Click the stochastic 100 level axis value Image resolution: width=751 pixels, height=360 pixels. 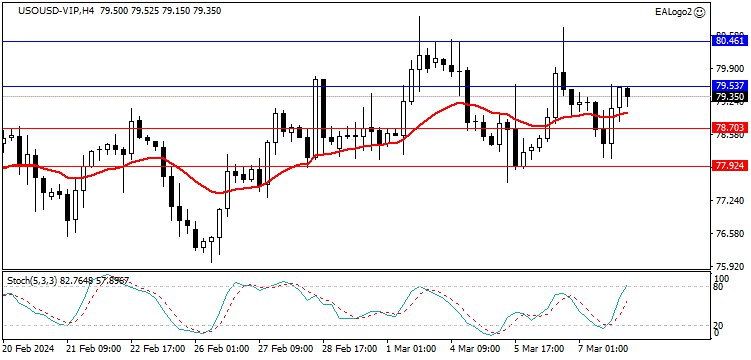coord(722,278)
